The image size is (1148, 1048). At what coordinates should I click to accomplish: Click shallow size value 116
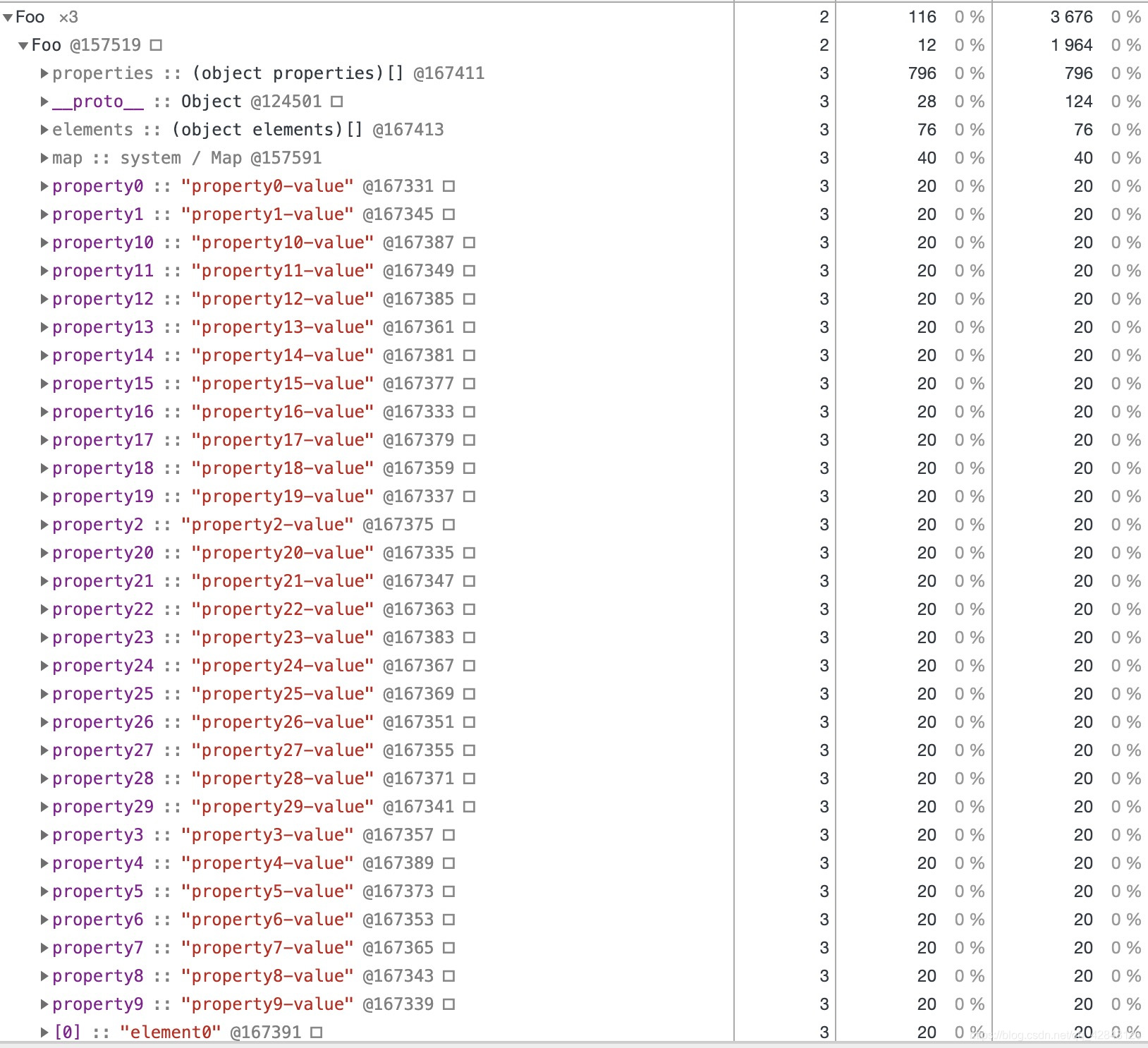pos(922,17)
